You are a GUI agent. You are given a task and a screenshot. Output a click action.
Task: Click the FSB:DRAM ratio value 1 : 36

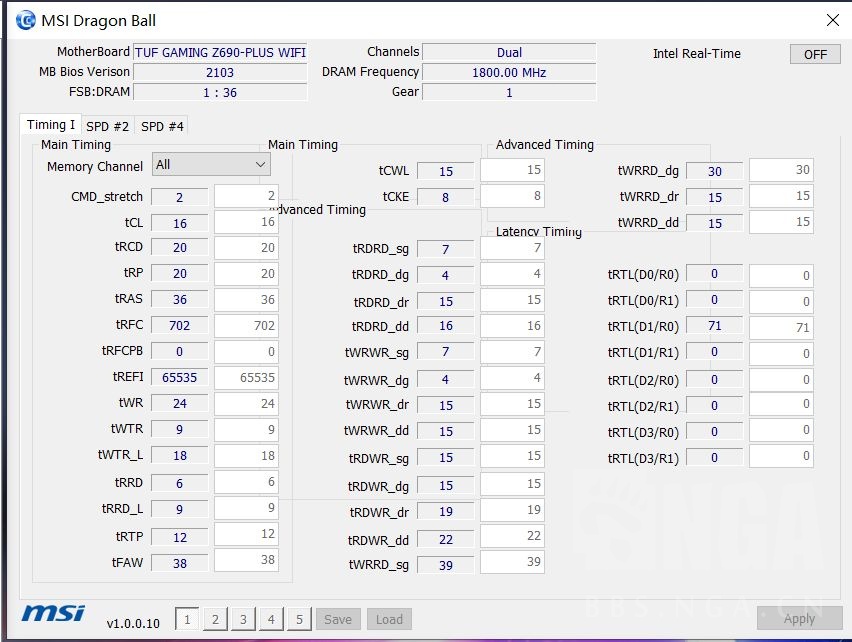[220, 92]
